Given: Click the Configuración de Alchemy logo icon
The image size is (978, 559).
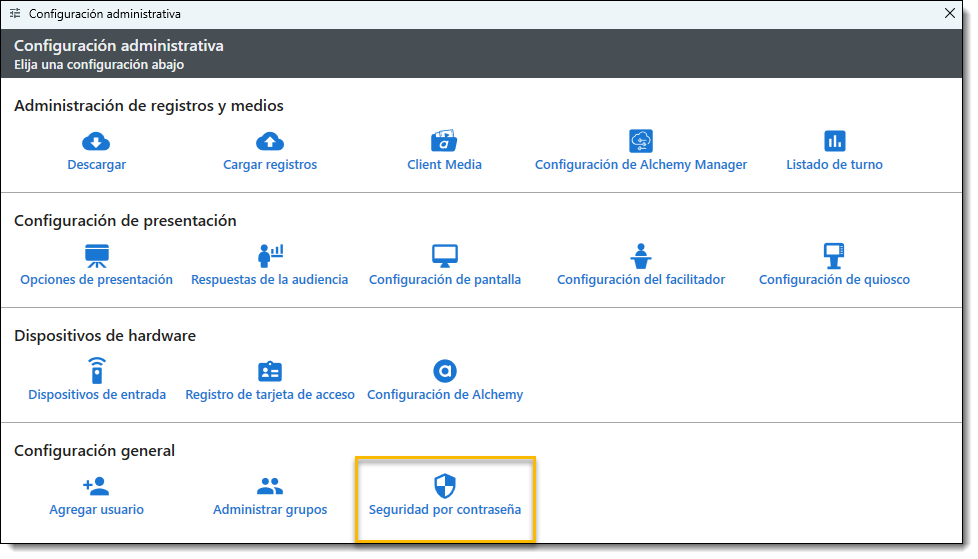Looking at the screenshot, I should pos(444,371).
